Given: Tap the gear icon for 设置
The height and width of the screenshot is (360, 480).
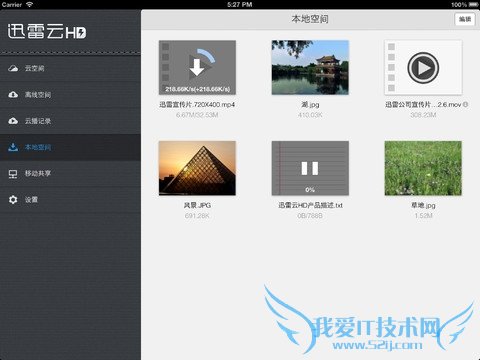Looking at the screenshot, I should pos(13,200).
